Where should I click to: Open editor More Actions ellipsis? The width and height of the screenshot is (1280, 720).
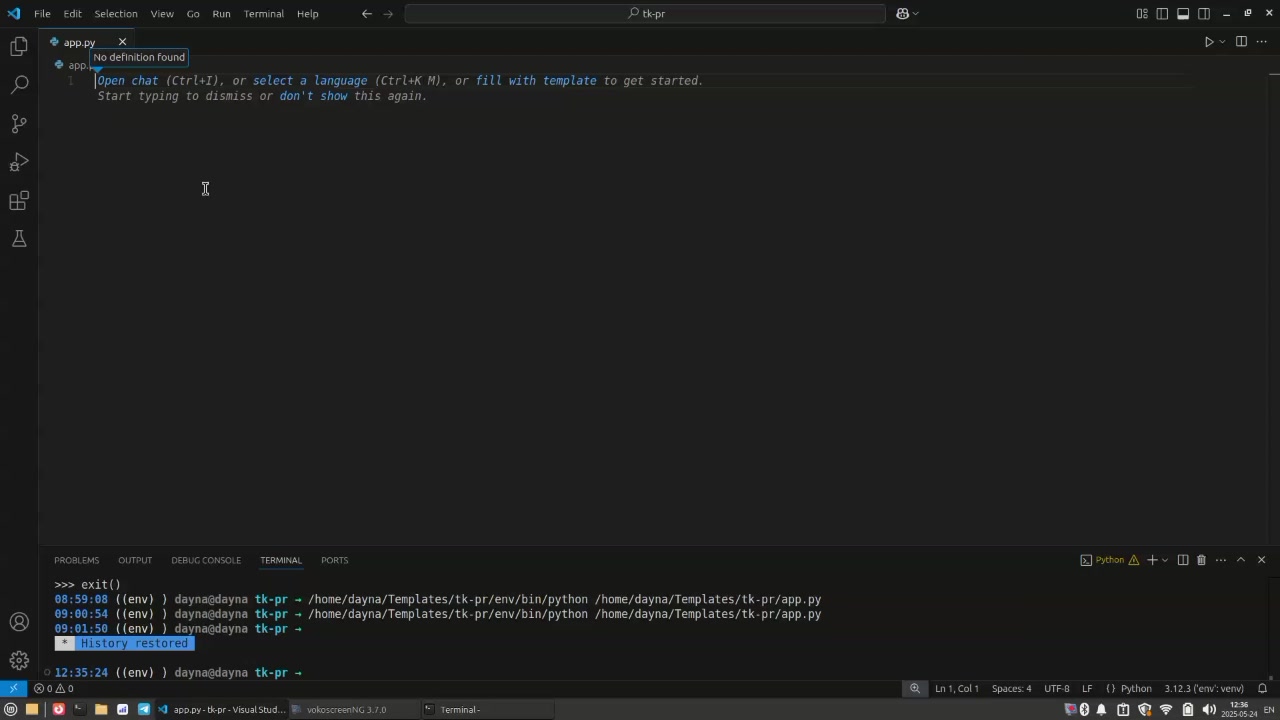[x=1261, y=42]
